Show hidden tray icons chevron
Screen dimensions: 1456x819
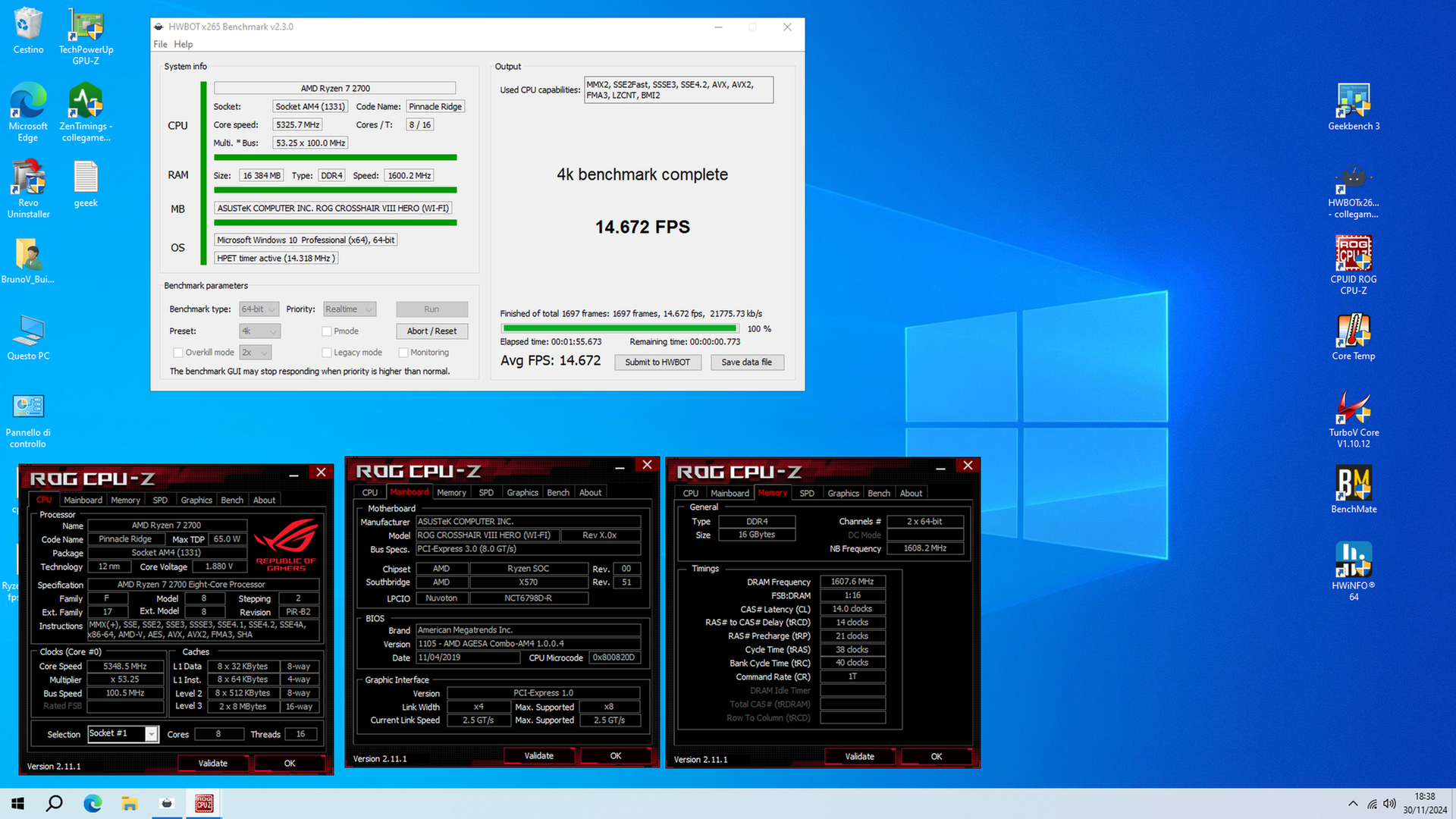point(1353,803)
